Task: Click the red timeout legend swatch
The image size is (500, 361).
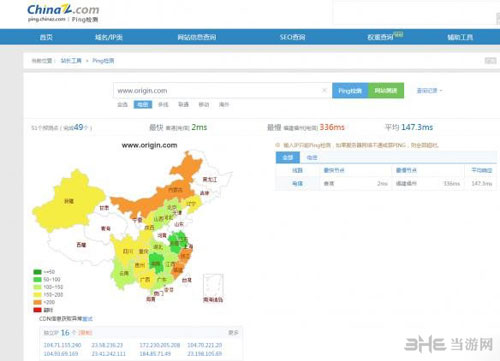Action: point(37,310)
